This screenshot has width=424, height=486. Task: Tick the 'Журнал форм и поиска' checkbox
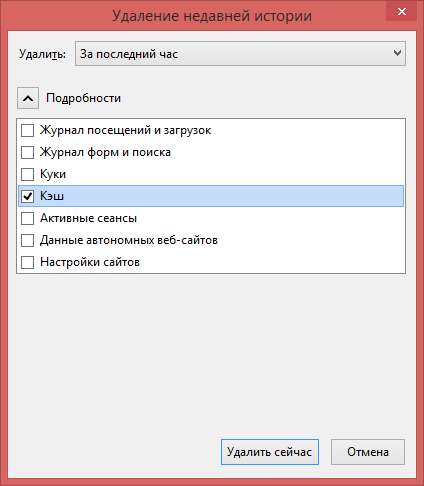pyautogui.click(x=27, y=152)
